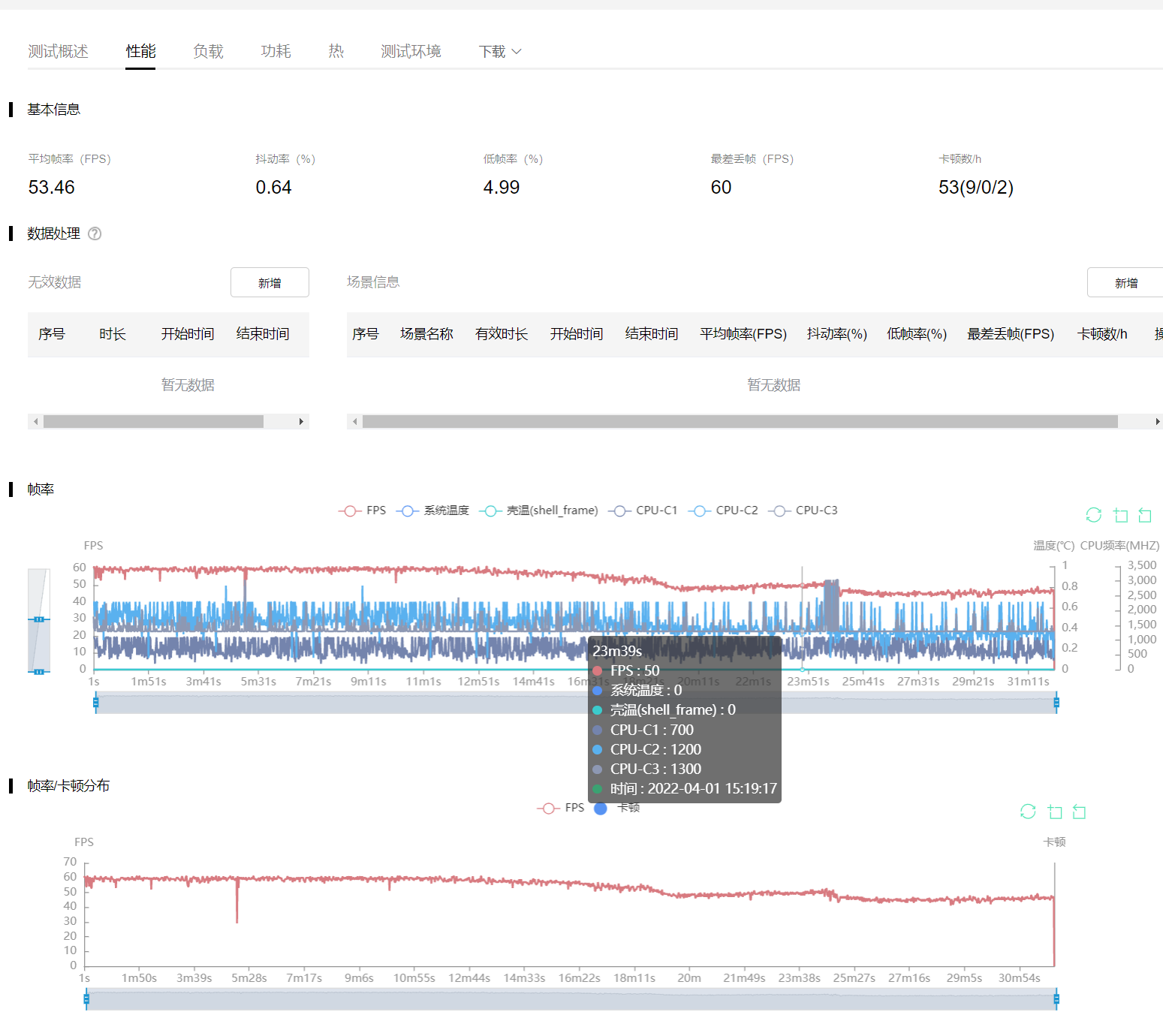Click left handle of 帧率/卡顿分布 range slider
Screen dimensions: 1163x1036
pos(86,999)
